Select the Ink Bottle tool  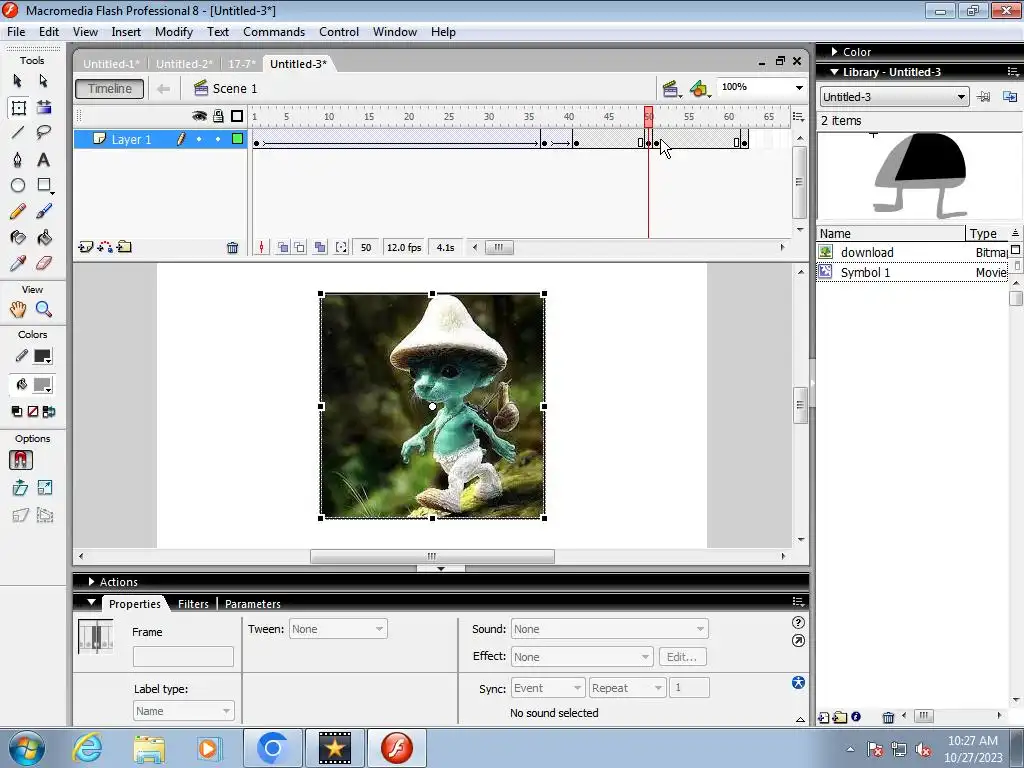18,238
